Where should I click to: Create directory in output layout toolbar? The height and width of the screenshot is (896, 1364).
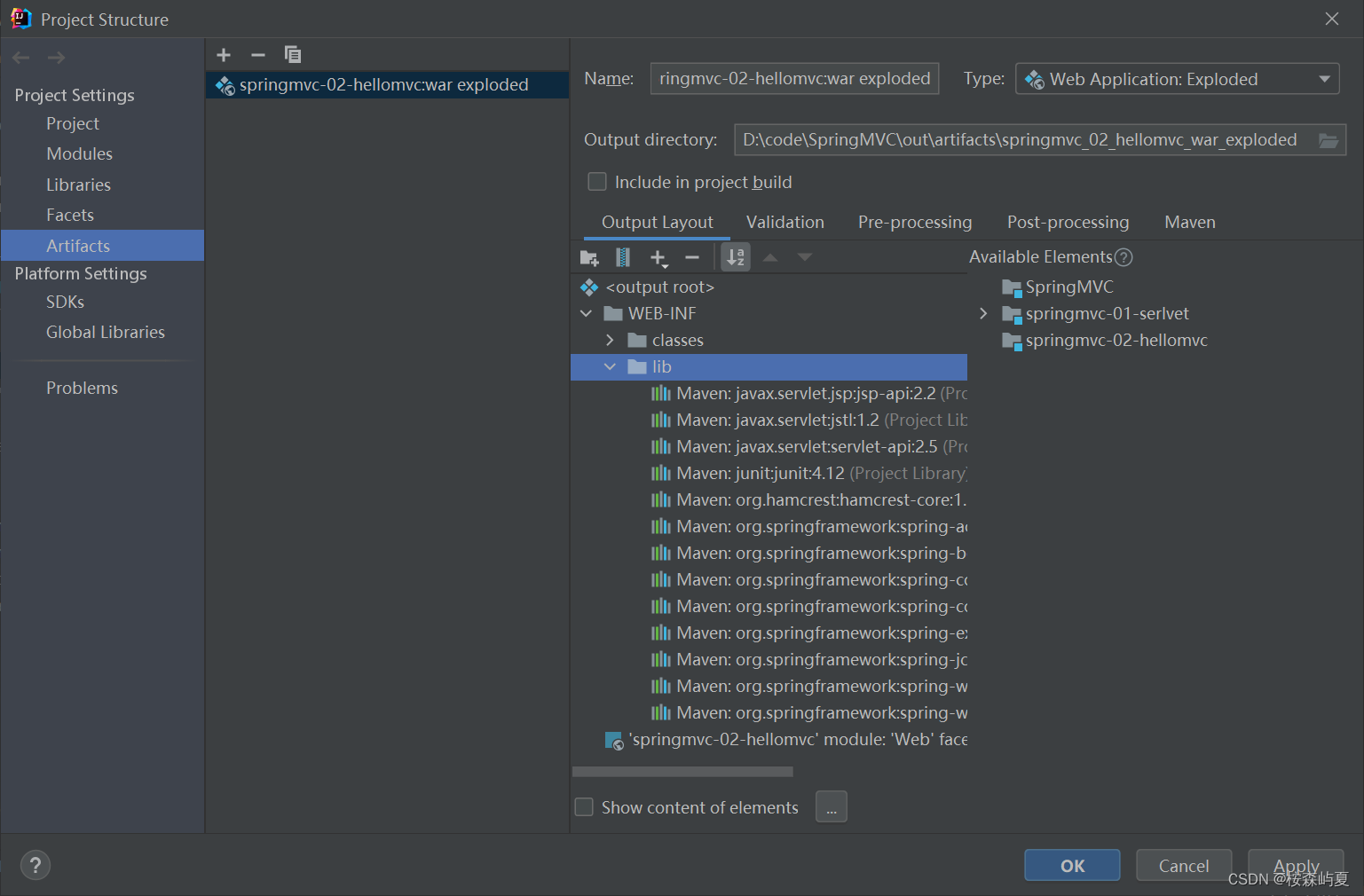(589, 258)
